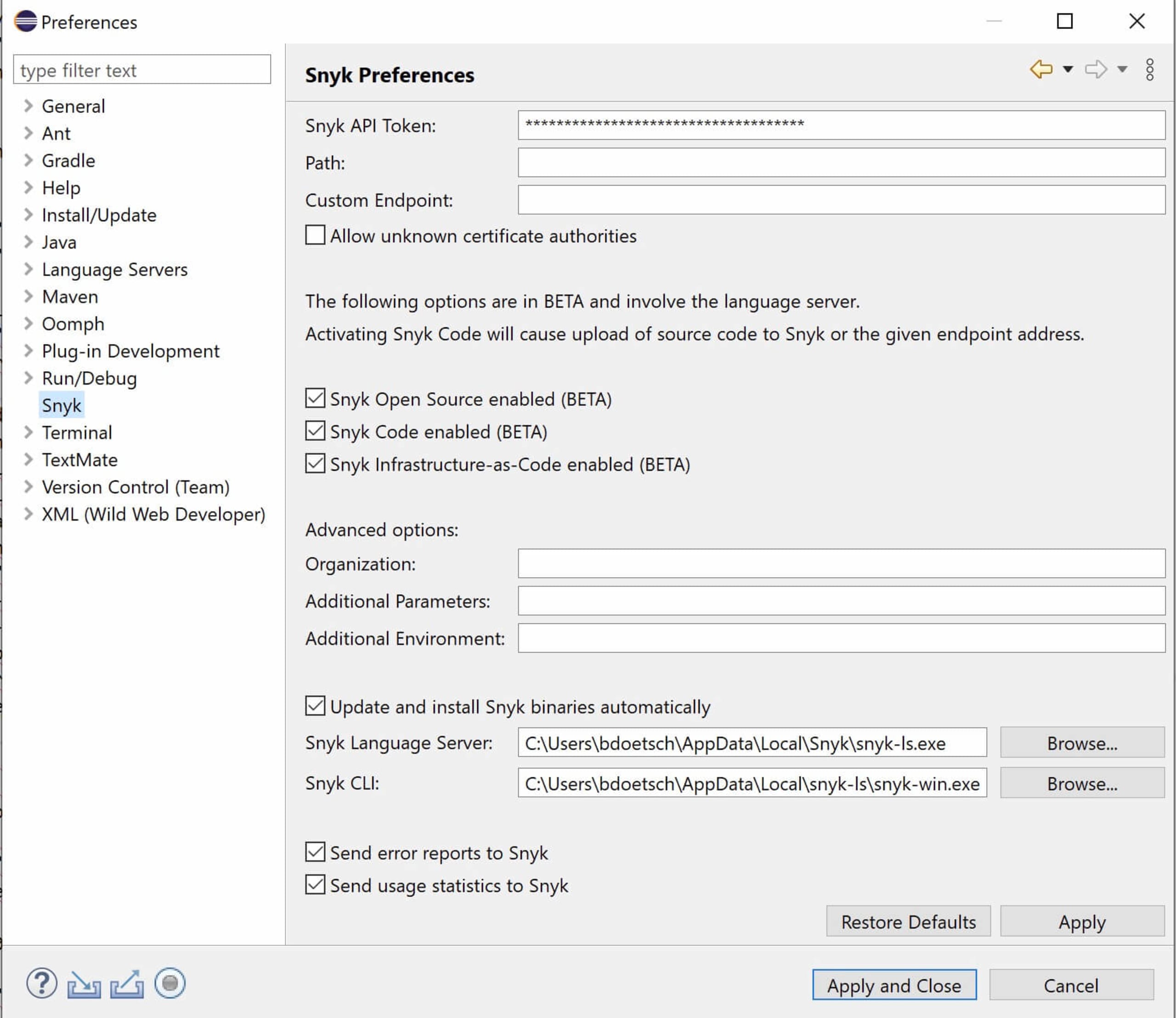Expand the XML (Wild Web Developer) node

(28, 513)
